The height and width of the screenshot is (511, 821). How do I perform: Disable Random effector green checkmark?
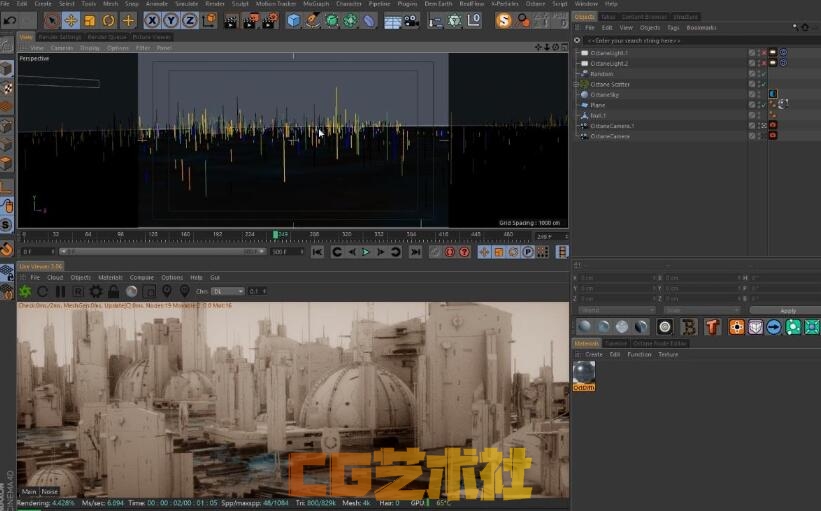coord(763,74)
